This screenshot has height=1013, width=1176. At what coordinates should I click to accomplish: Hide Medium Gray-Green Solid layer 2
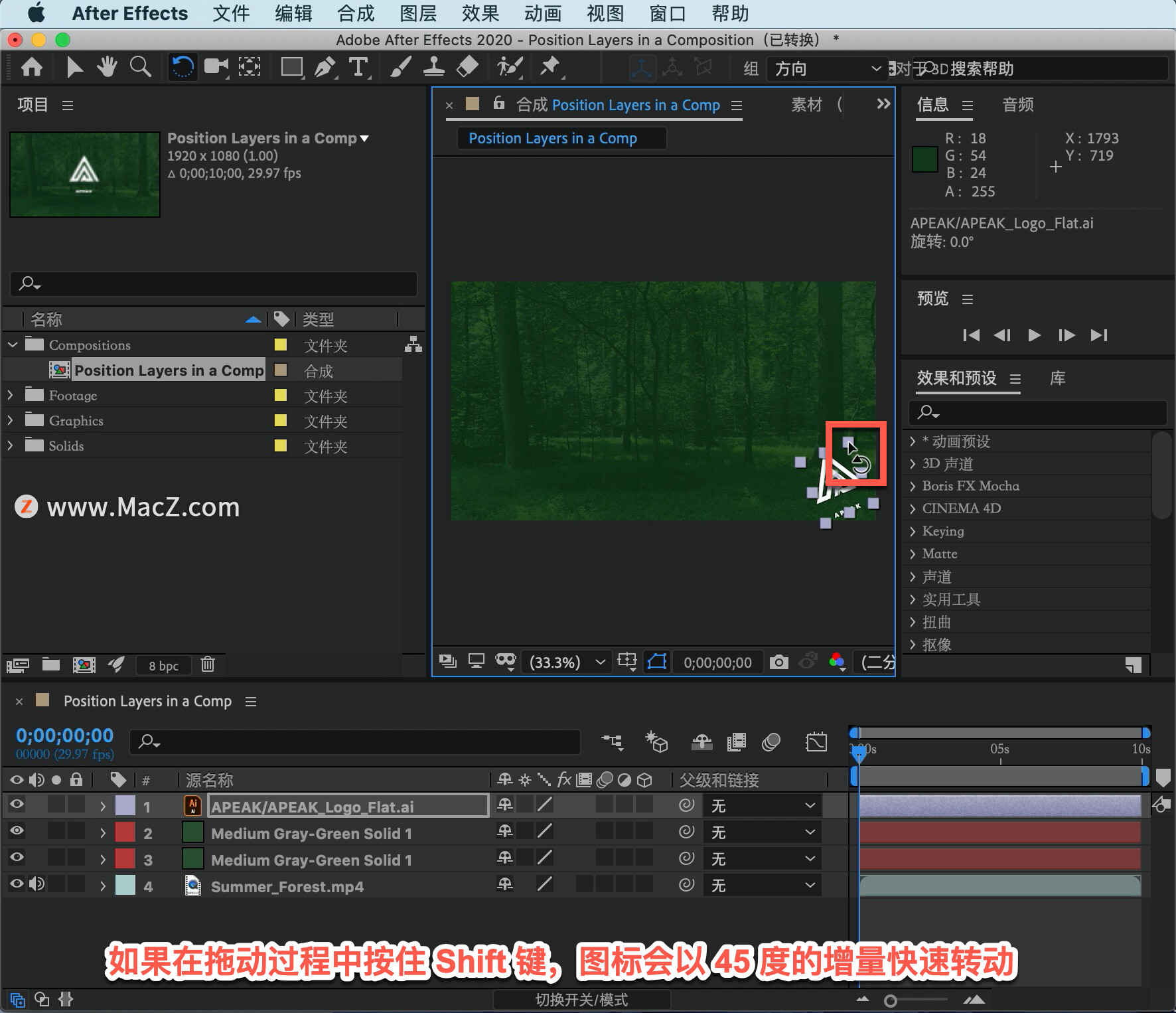click(x=17, y=831)
